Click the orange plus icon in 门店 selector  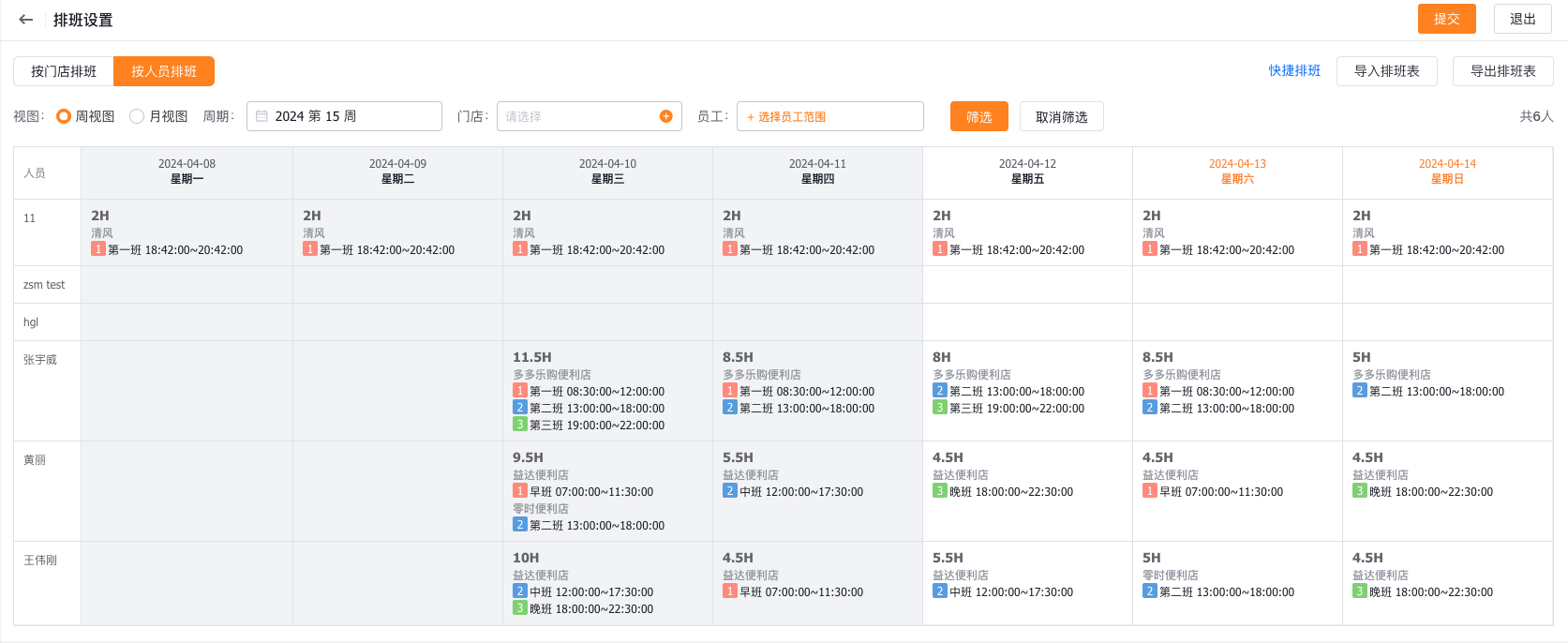coord(666,116)
